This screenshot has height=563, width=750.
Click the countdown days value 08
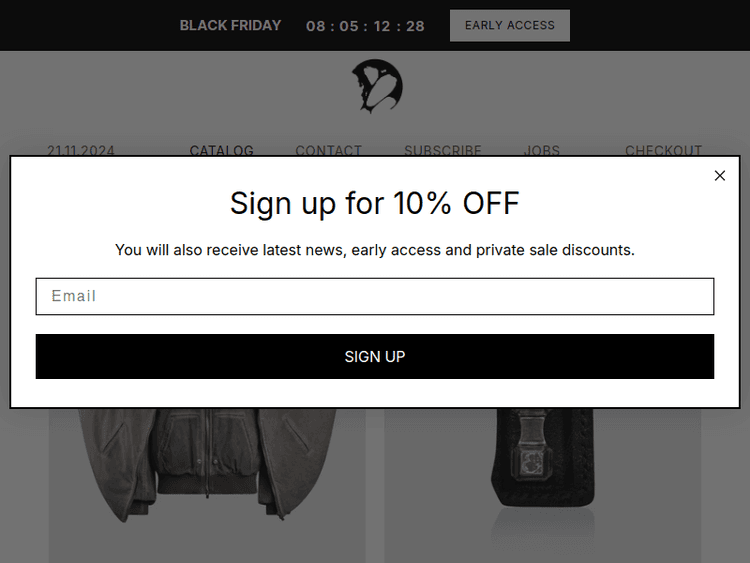(x=316, y=26)
